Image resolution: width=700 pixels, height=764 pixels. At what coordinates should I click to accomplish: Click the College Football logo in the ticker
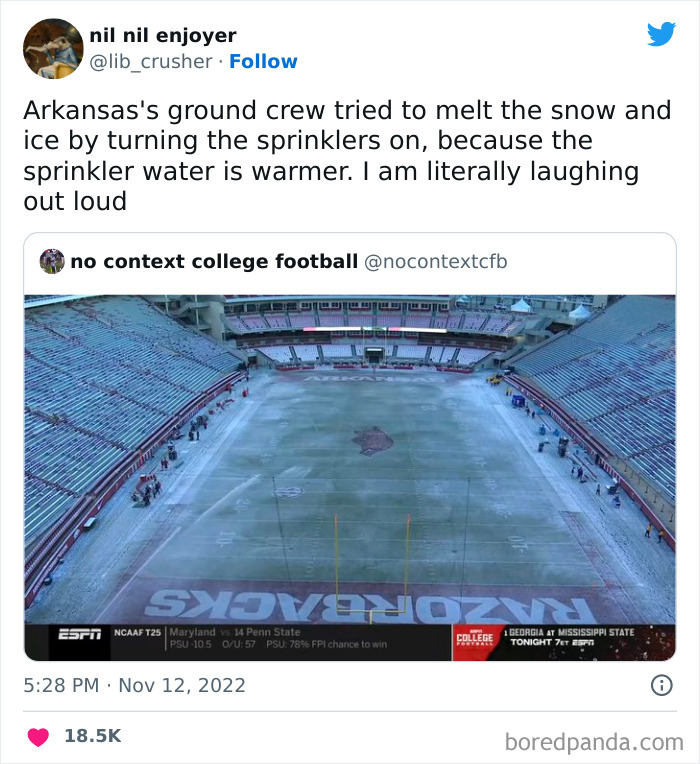point(474,638)
